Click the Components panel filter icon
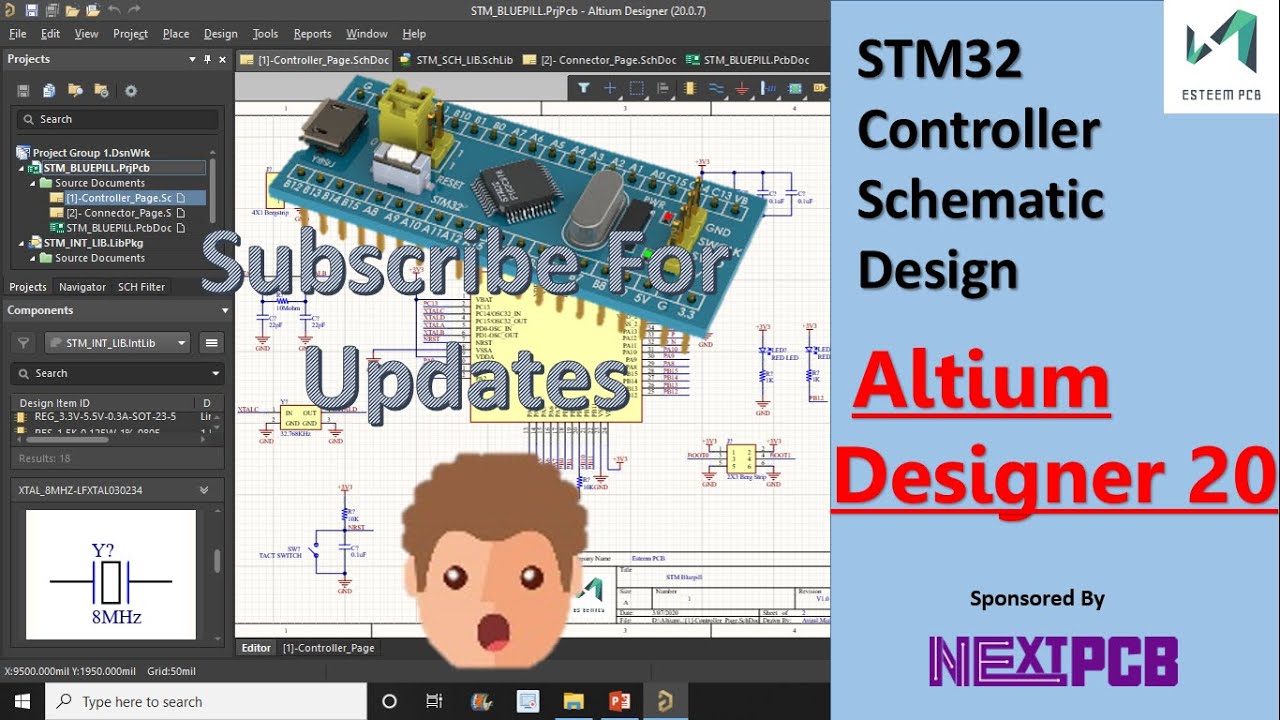Image resolution: width=1280 pixels, height=720 pixels. (23, 343)
